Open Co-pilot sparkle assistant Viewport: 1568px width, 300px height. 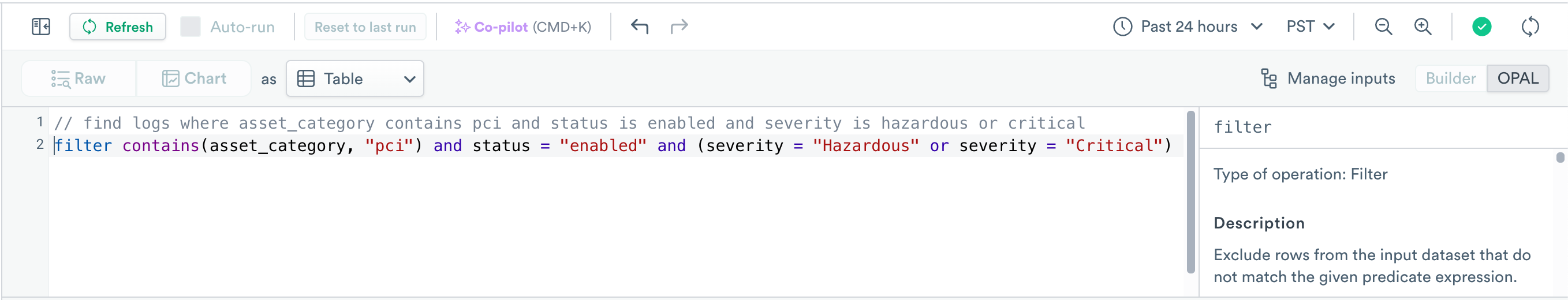(523, 27)
